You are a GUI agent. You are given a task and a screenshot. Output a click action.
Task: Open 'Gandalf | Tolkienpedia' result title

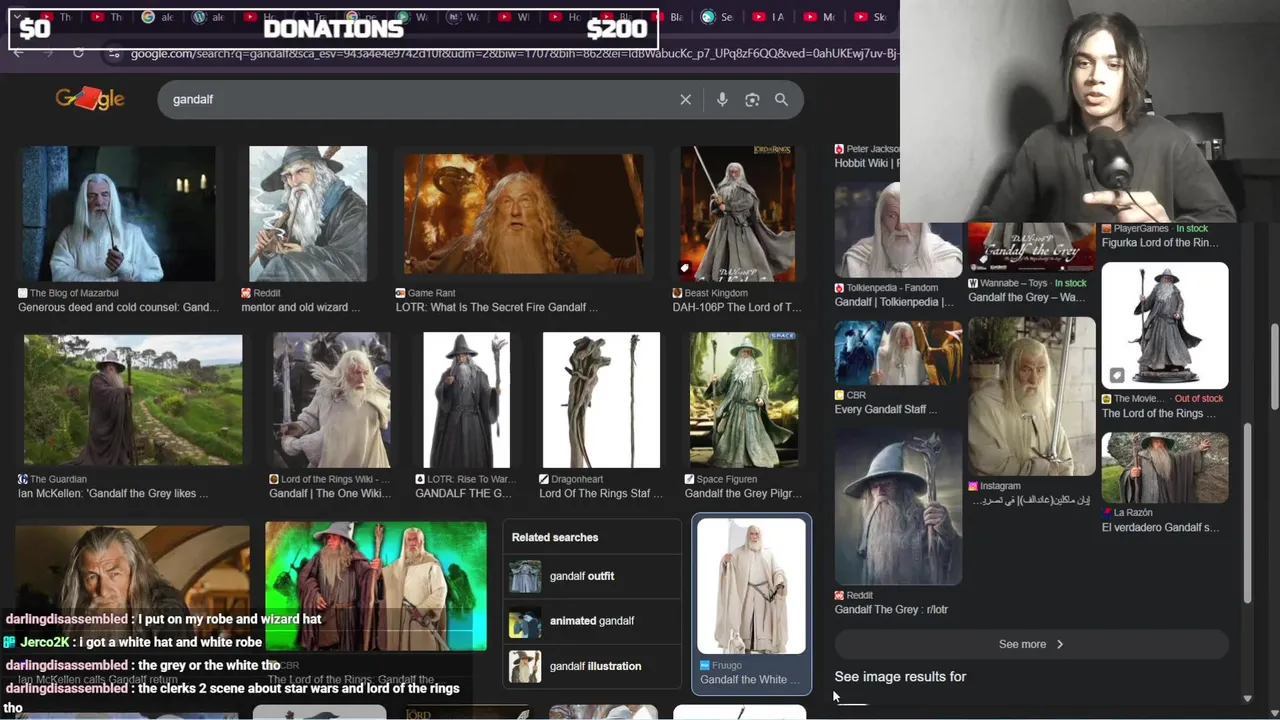pos(894,302)
